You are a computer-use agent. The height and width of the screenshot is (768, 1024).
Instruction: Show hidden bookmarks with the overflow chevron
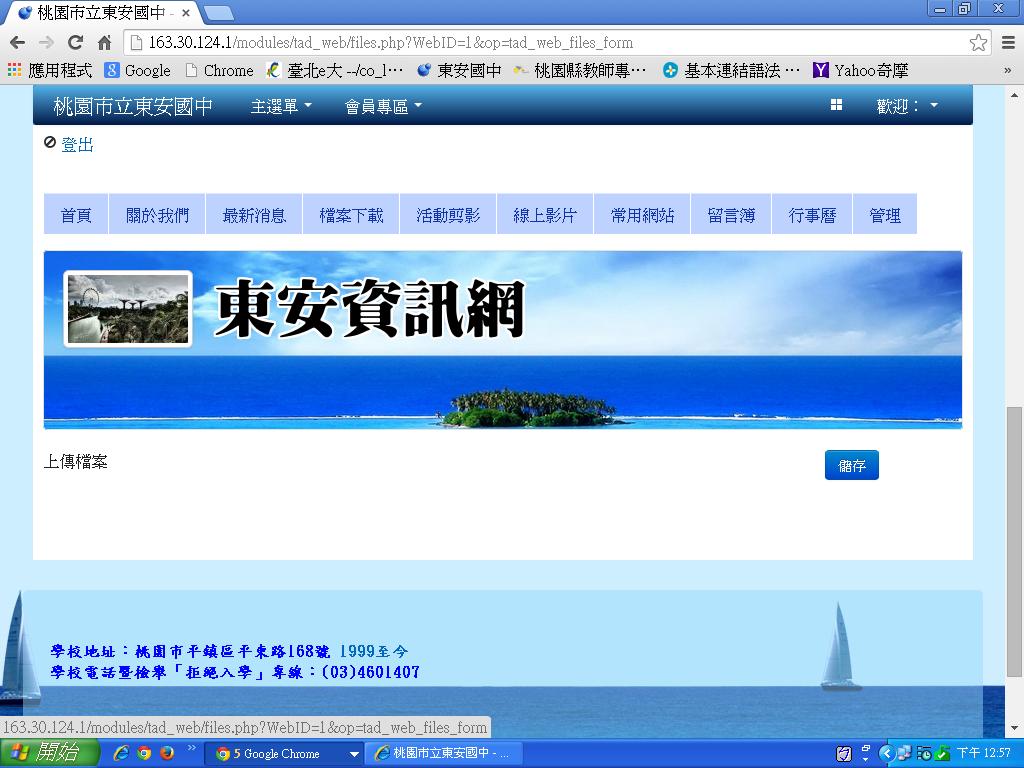click(x=1007, y=70)
